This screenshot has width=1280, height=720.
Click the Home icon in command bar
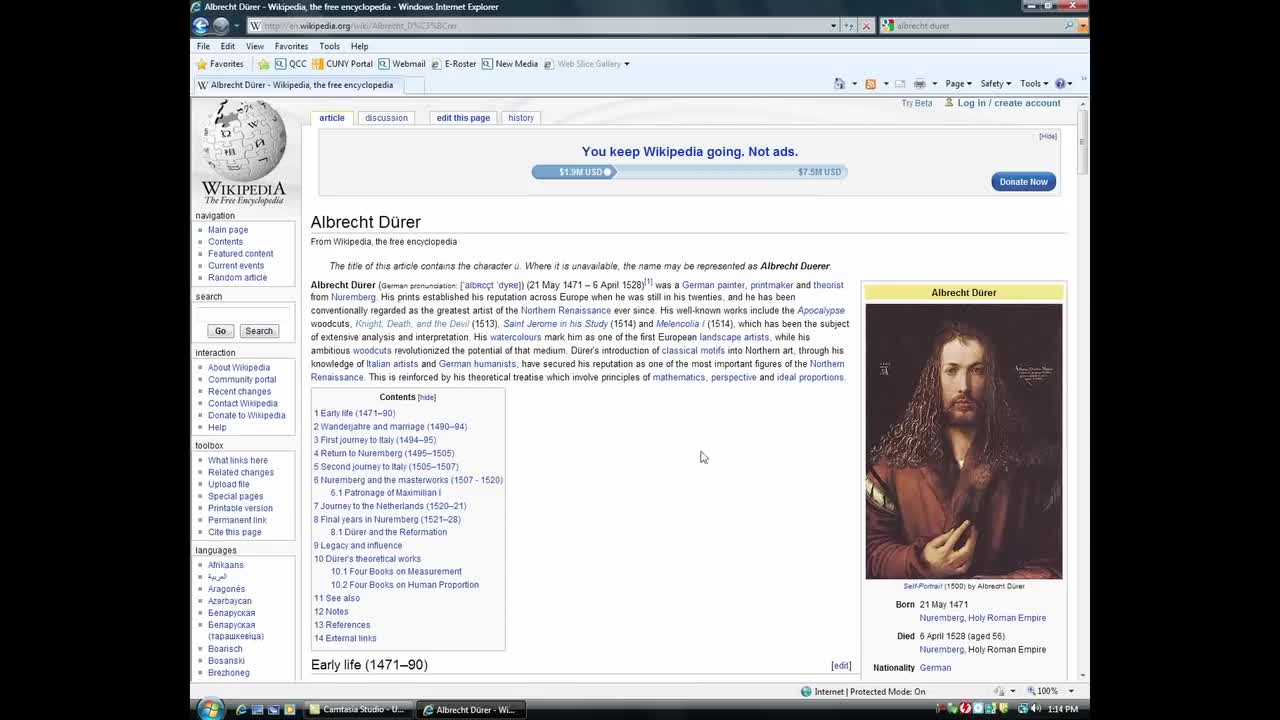coord(840,84)
